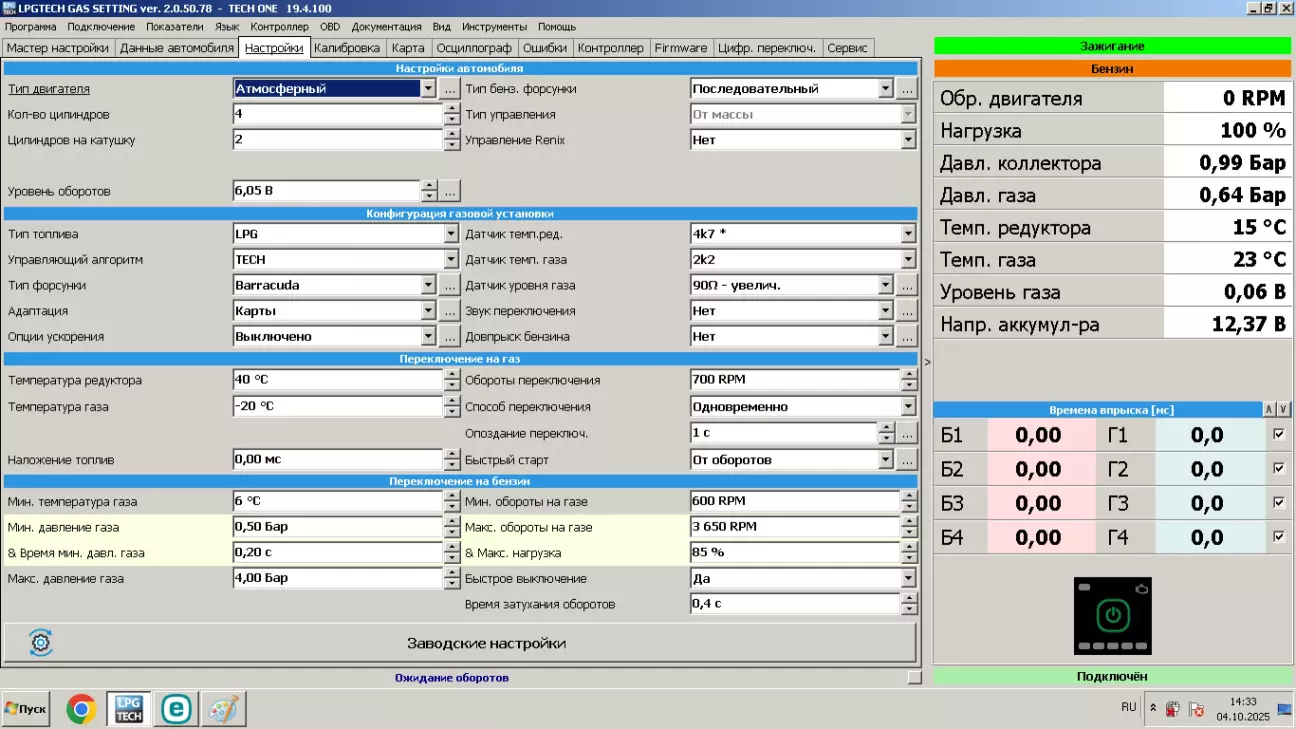The height and width of the screenshot is (729, 1296).
Task: Open the Инструменты menu
Action: [x=494, y=27]
